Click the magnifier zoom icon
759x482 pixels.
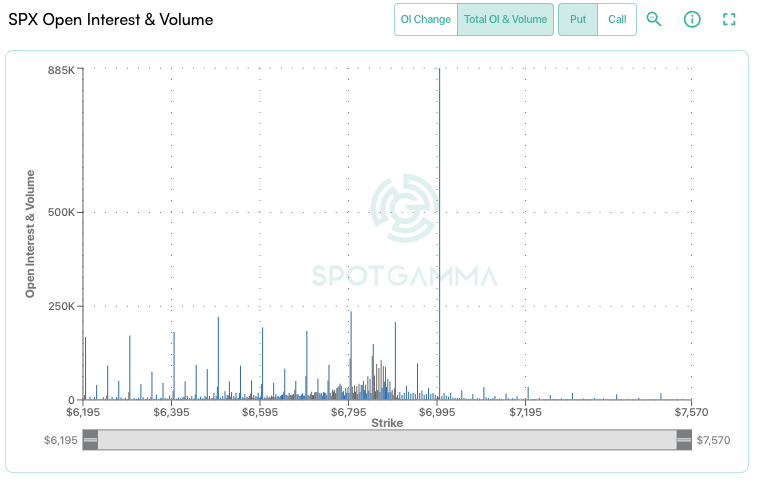(654, 19)
